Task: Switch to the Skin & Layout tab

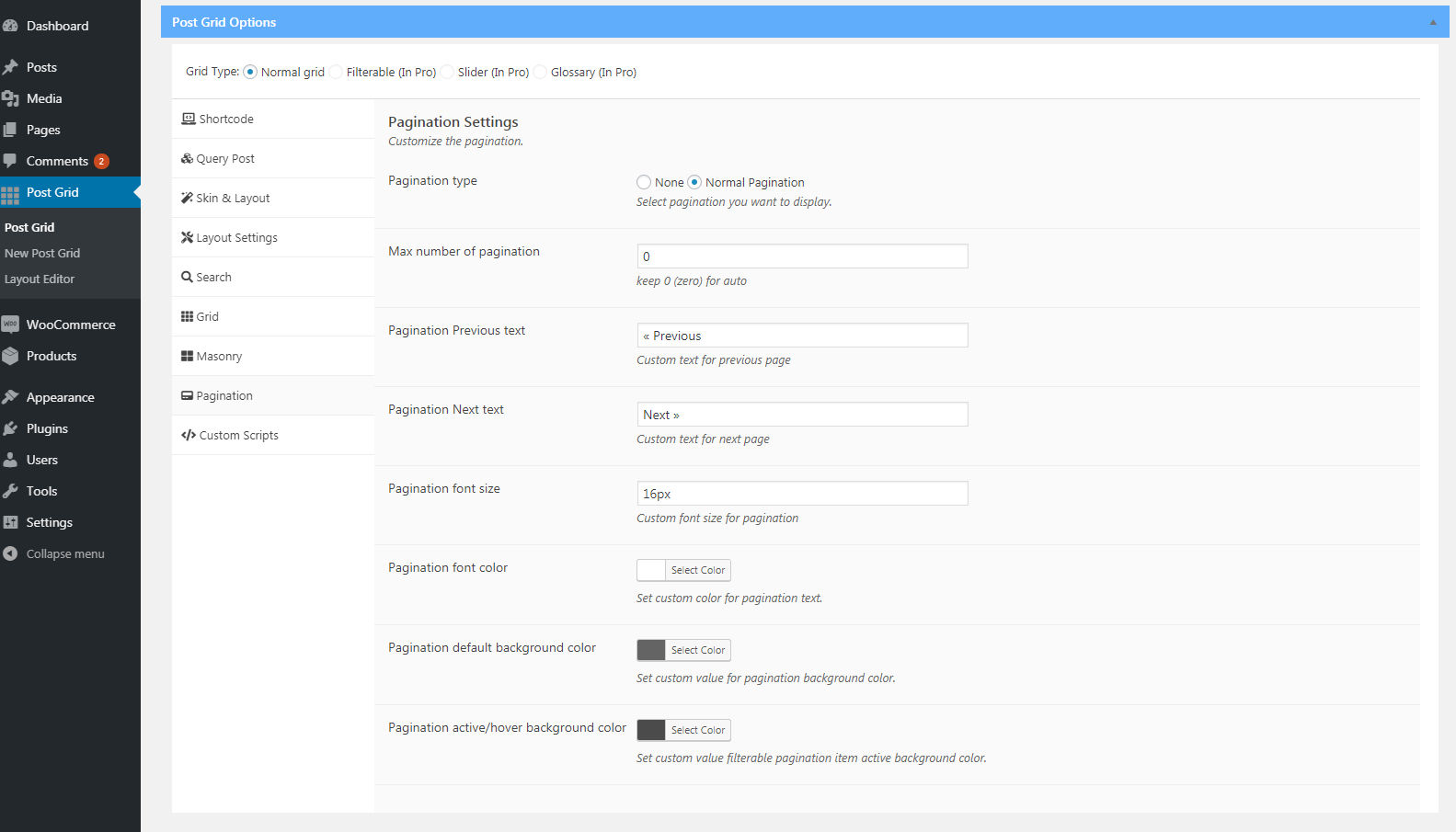Action: (x=232, y=198)
